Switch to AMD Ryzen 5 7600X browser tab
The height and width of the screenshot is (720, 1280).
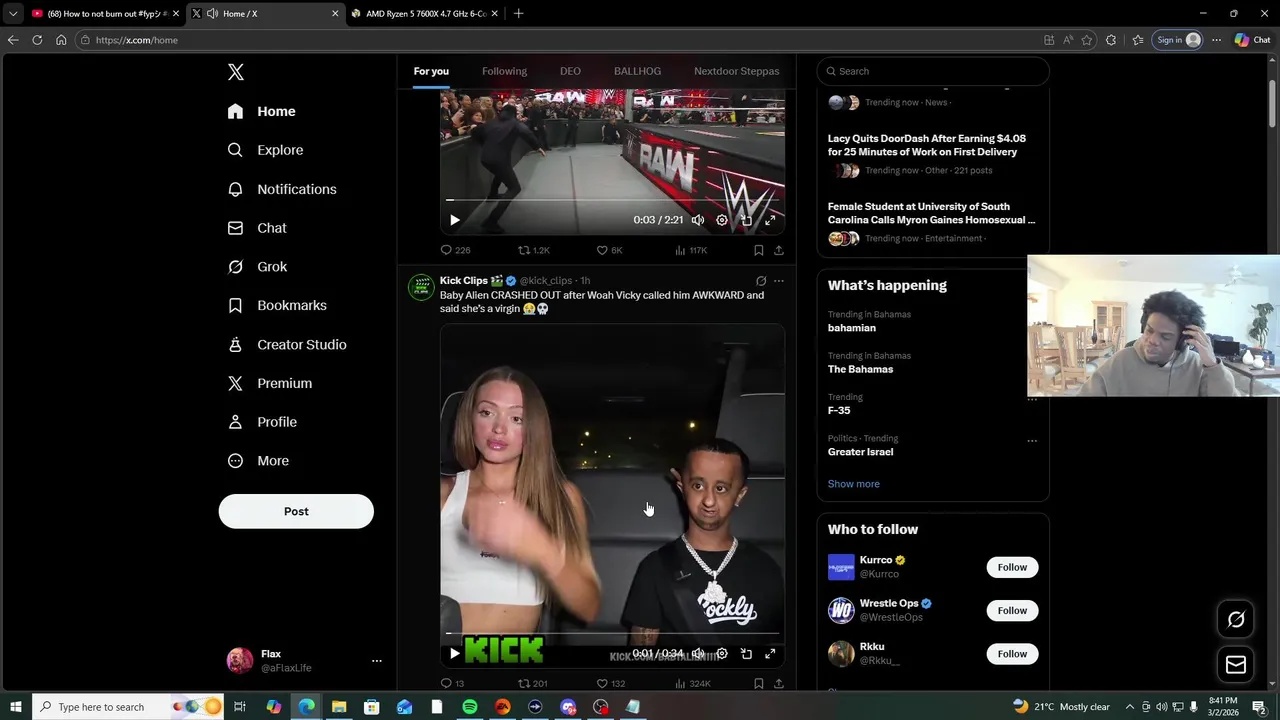(x=425, y=14)
